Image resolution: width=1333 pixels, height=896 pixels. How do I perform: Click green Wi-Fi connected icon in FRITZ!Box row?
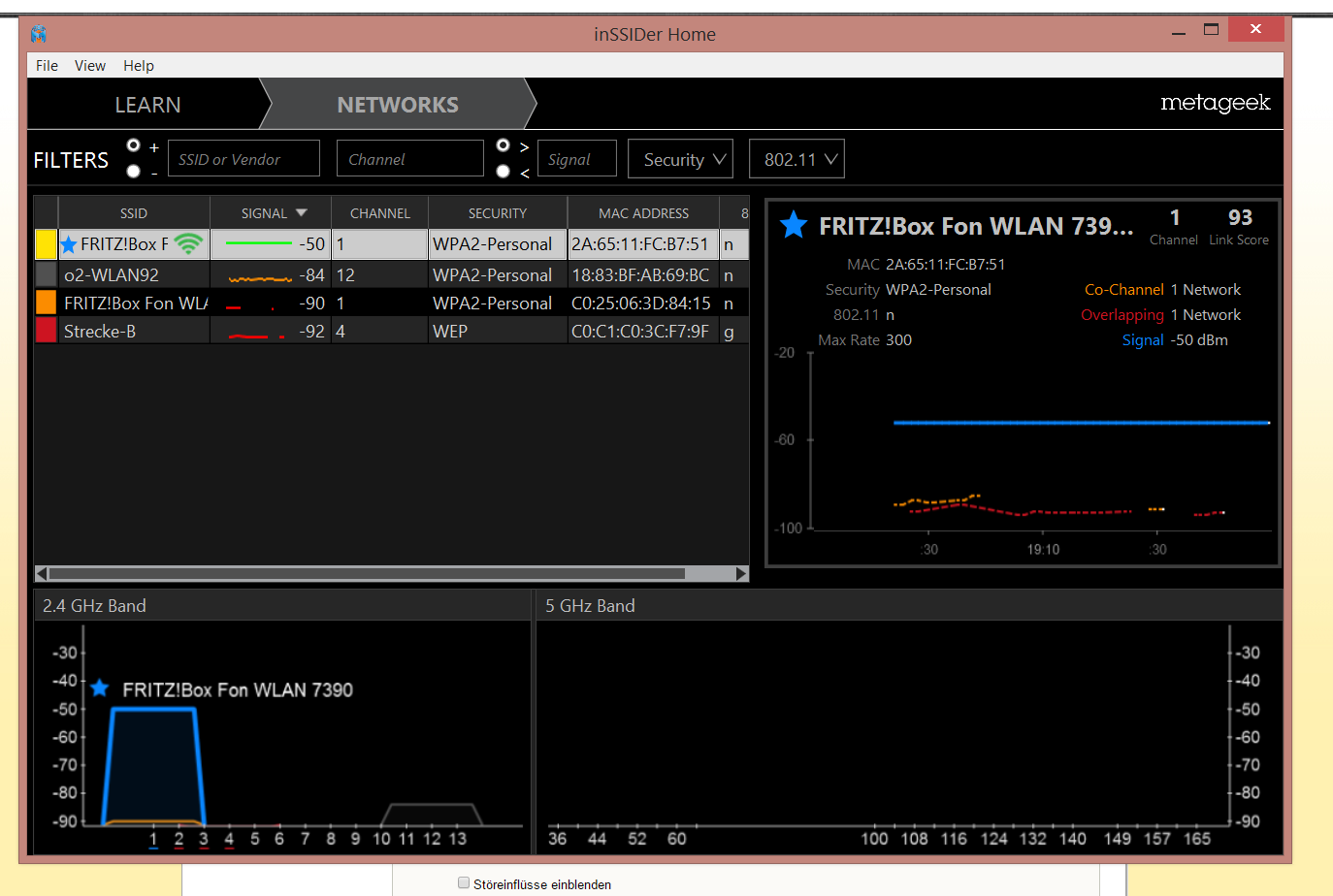coord(188,243)
